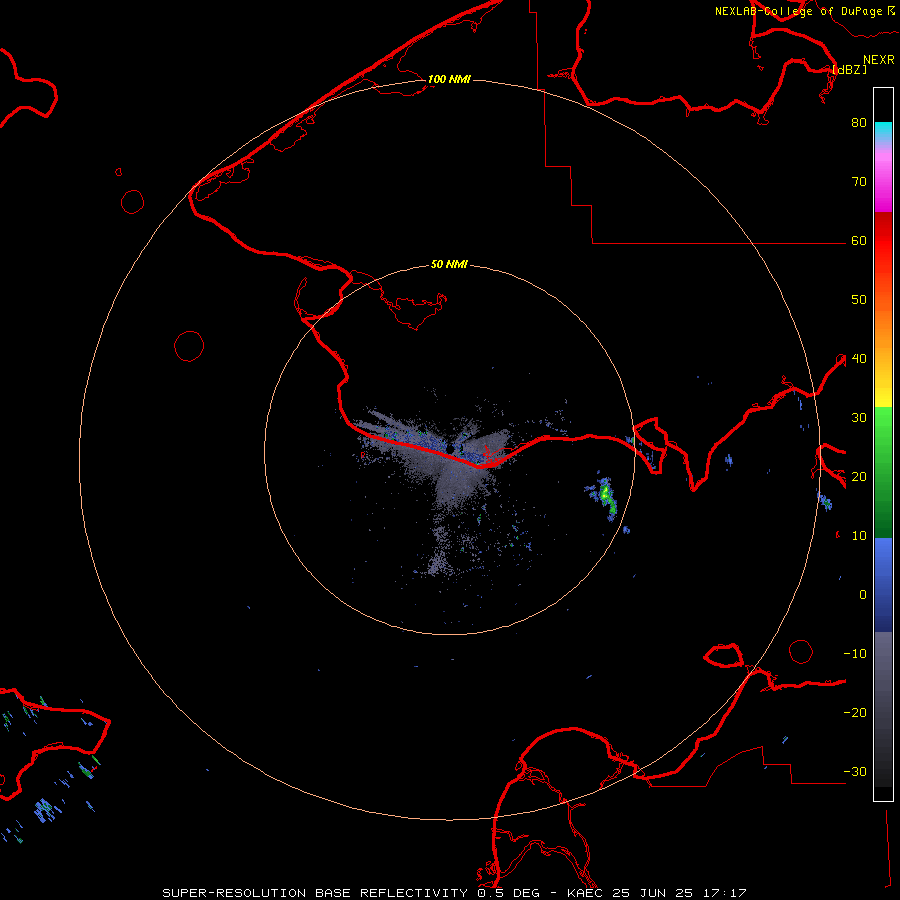Screen dimensions: 900x900
Task: Select the 70 dBZ scale label
Action: 859,182
